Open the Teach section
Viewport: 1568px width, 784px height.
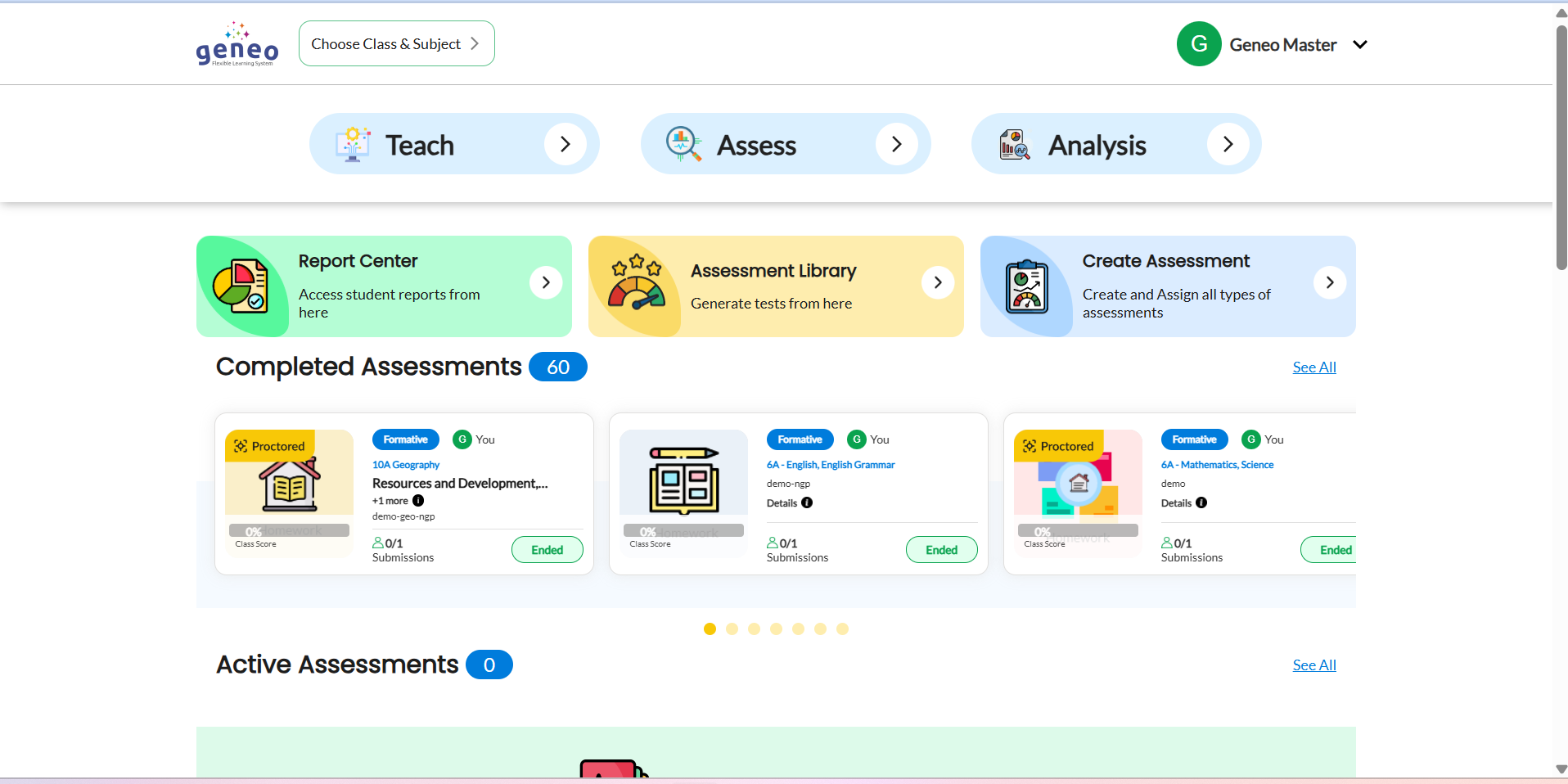click(454, 144)
